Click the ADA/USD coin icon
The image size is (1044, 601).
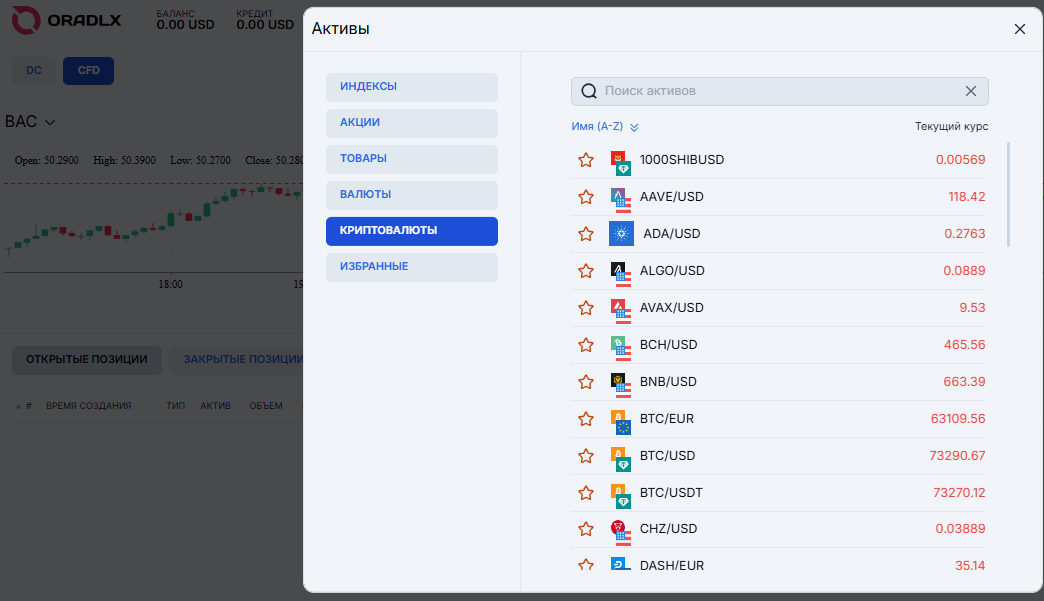(x=621, y=234)
